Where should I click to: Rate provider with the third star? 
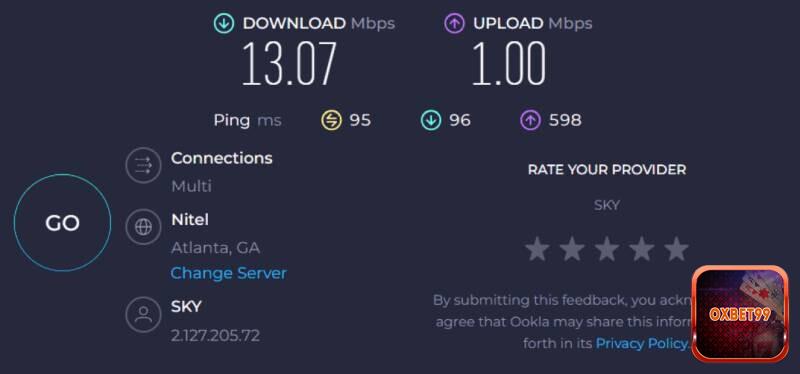tap(607, 248)
